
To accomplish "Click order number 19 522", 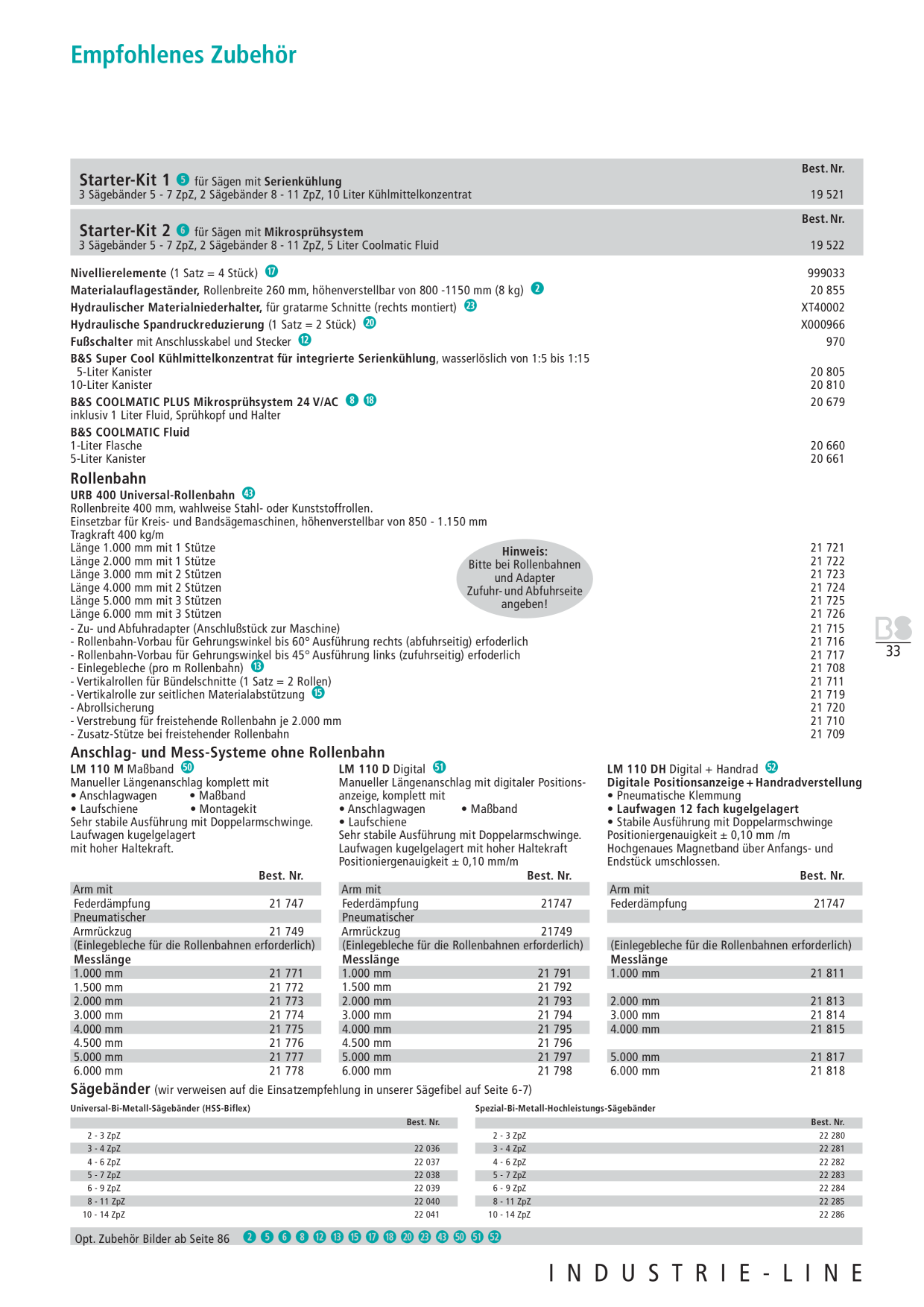I will [x=827, y=245].
